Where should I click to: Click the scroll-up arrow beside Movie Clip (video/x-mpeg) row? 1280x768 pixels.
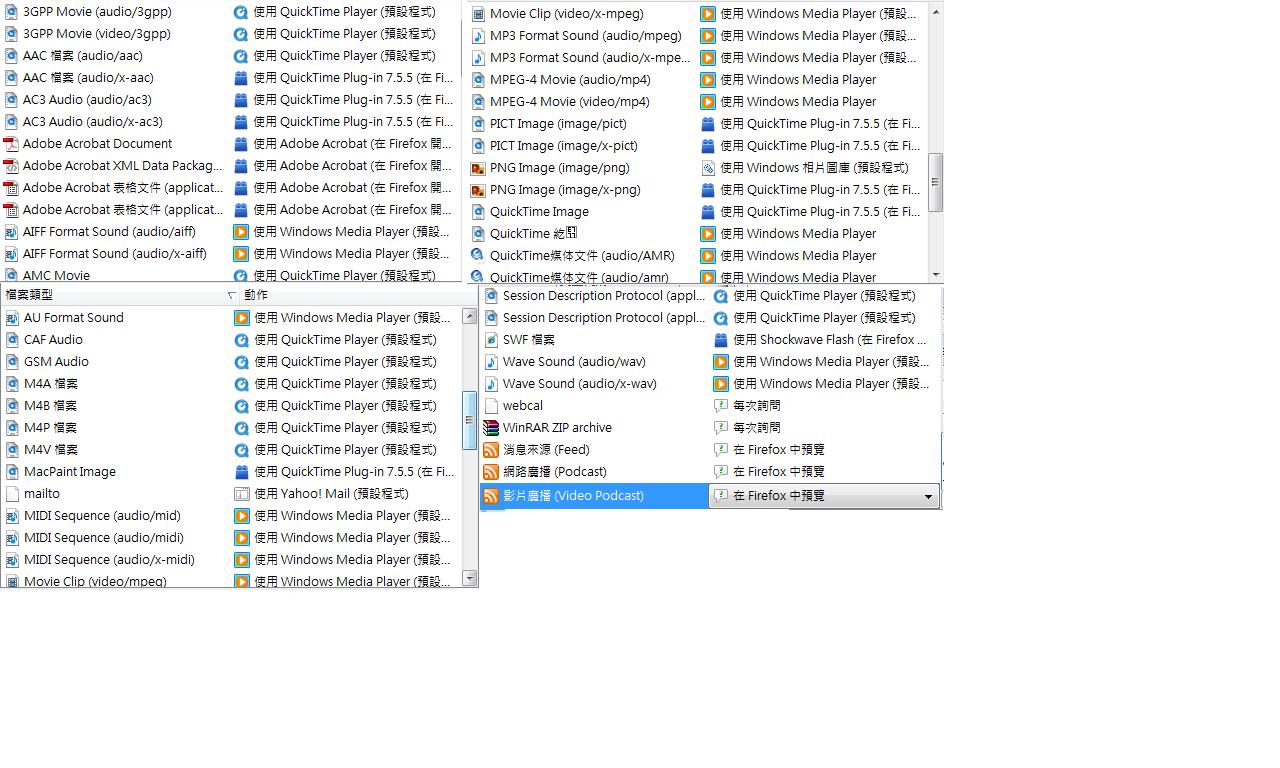coord(936,12)
